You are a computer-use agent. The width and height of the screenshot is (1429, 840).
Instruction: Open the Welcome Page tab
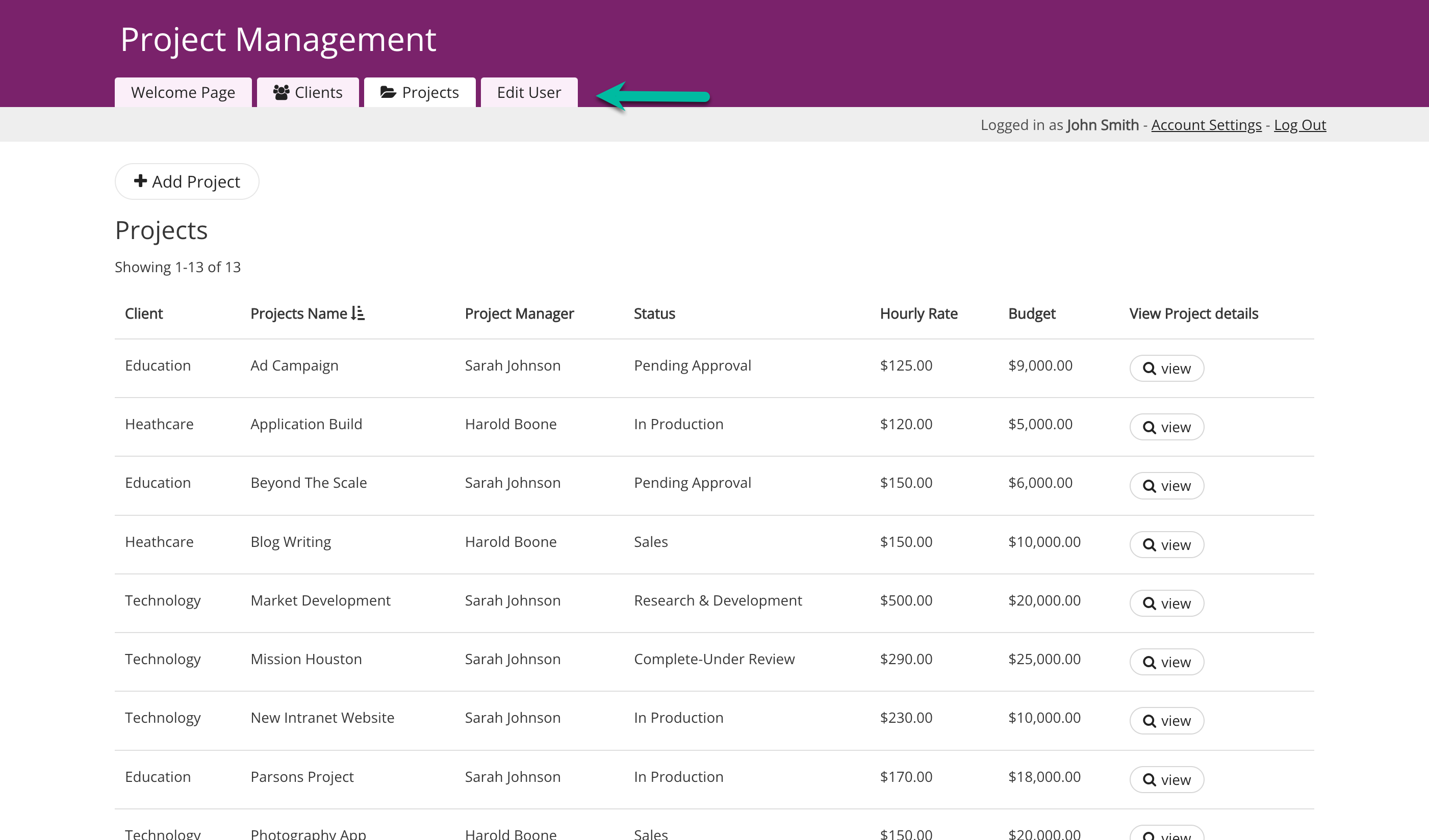(x=183, y=92)
